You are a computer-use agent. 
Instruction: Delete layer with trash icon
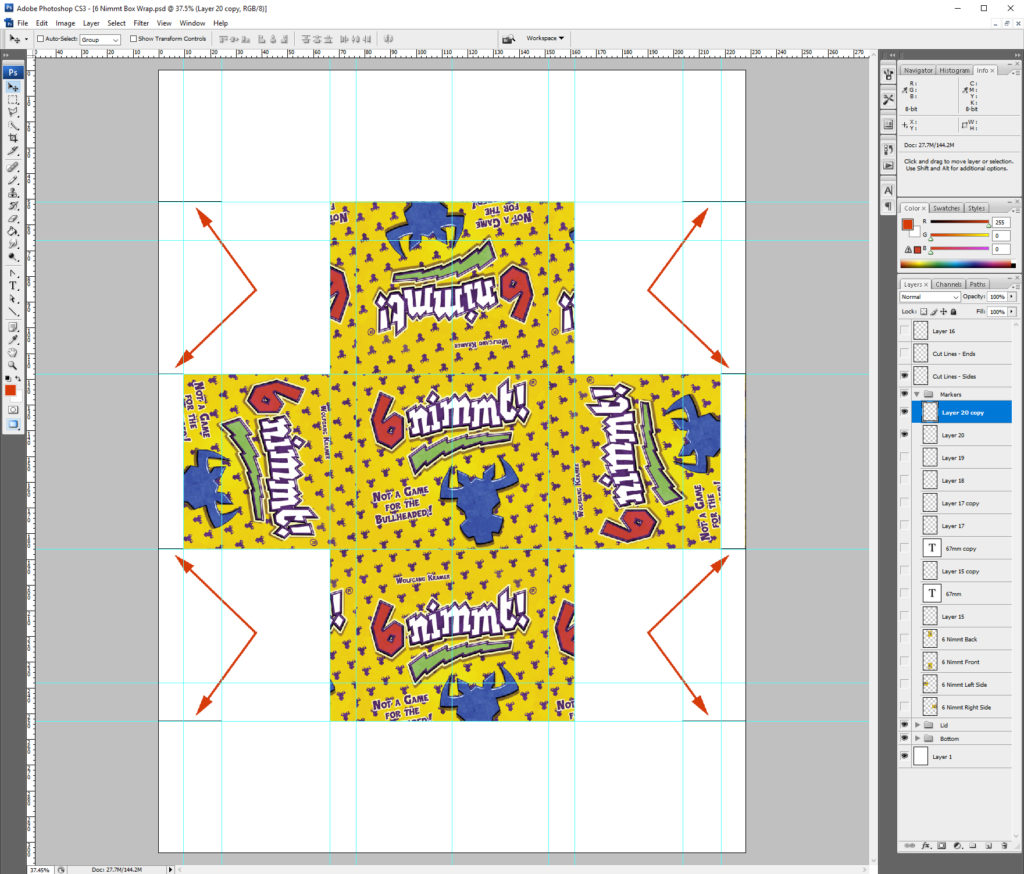(x=1004, y=845)
